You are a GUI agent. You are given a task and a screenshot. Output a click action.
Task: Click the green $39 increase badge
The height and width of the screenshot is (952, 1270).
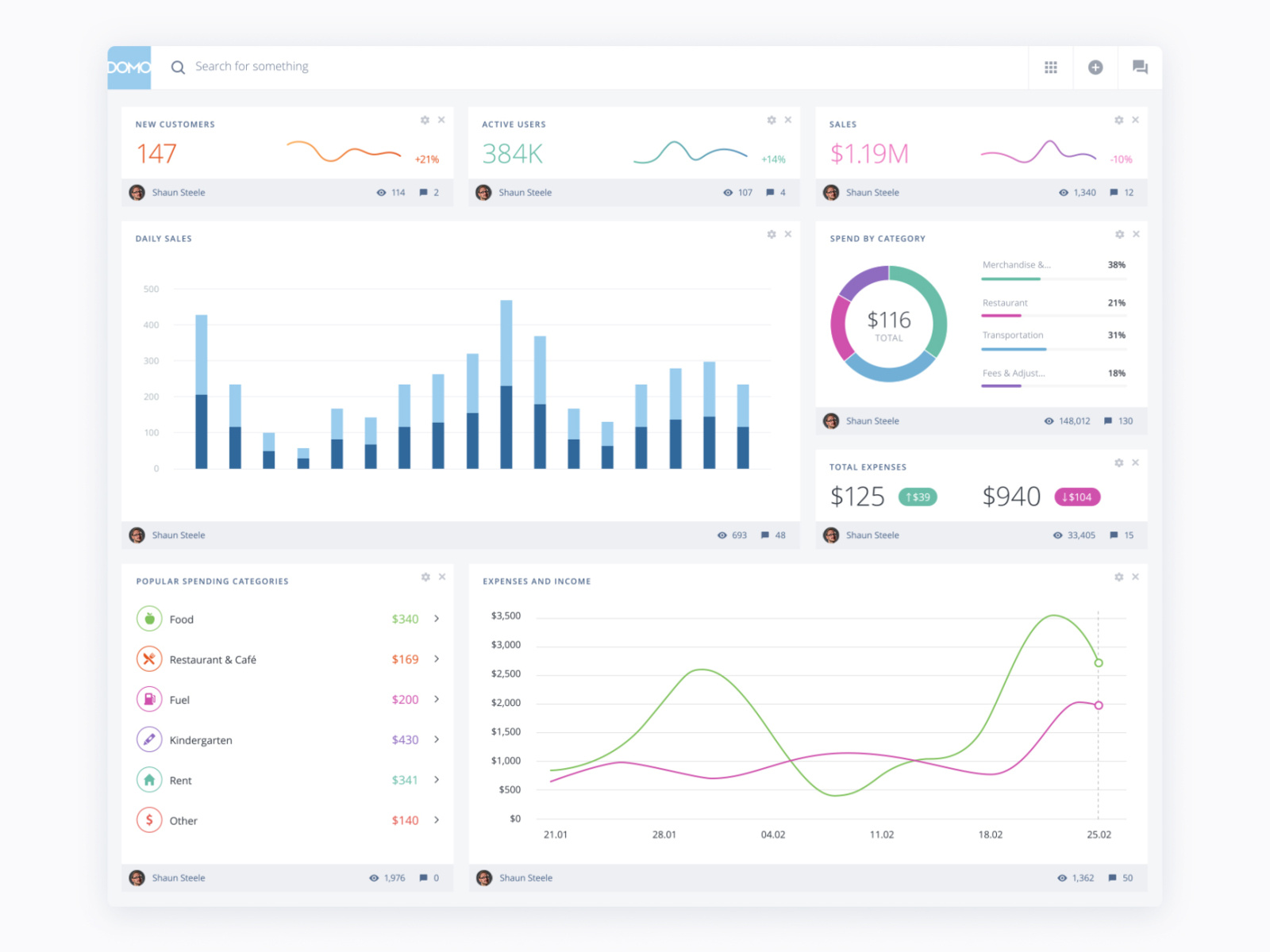[918, 497]
